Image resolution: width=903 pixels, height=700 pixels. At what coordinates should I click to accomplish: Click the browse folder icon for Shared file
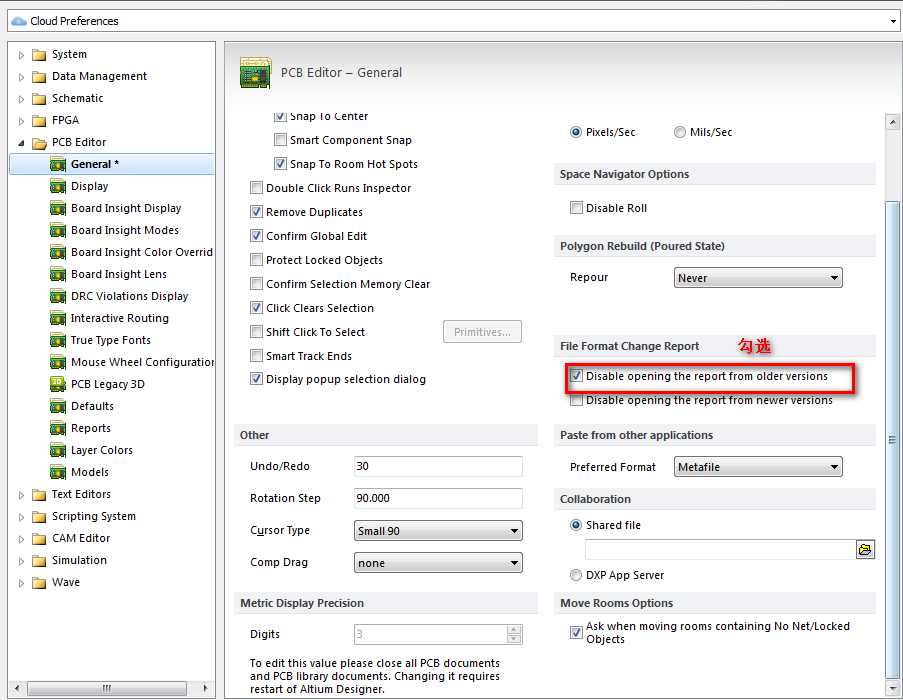point(865,549)
